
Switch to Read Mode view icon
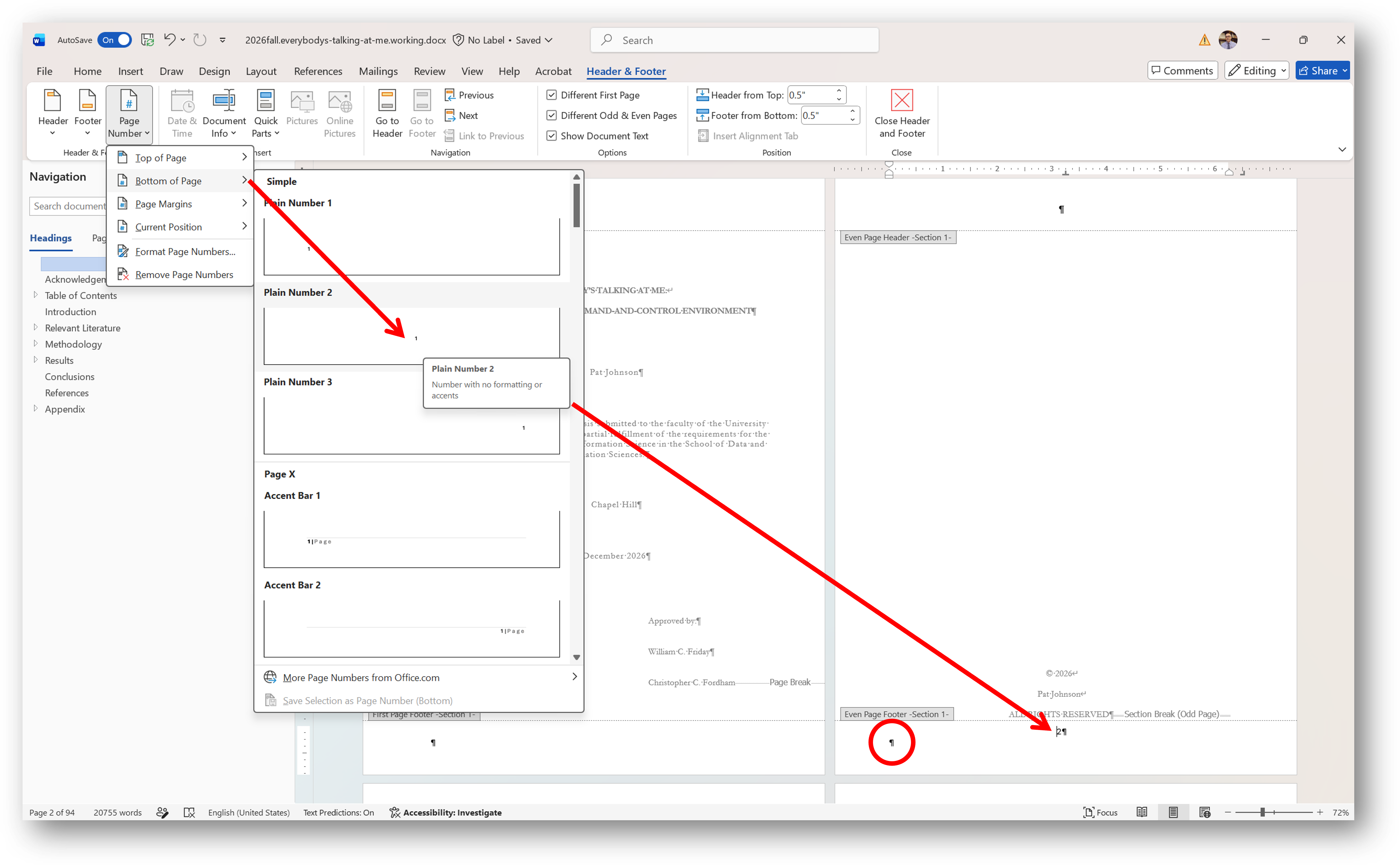[1141, 812]
